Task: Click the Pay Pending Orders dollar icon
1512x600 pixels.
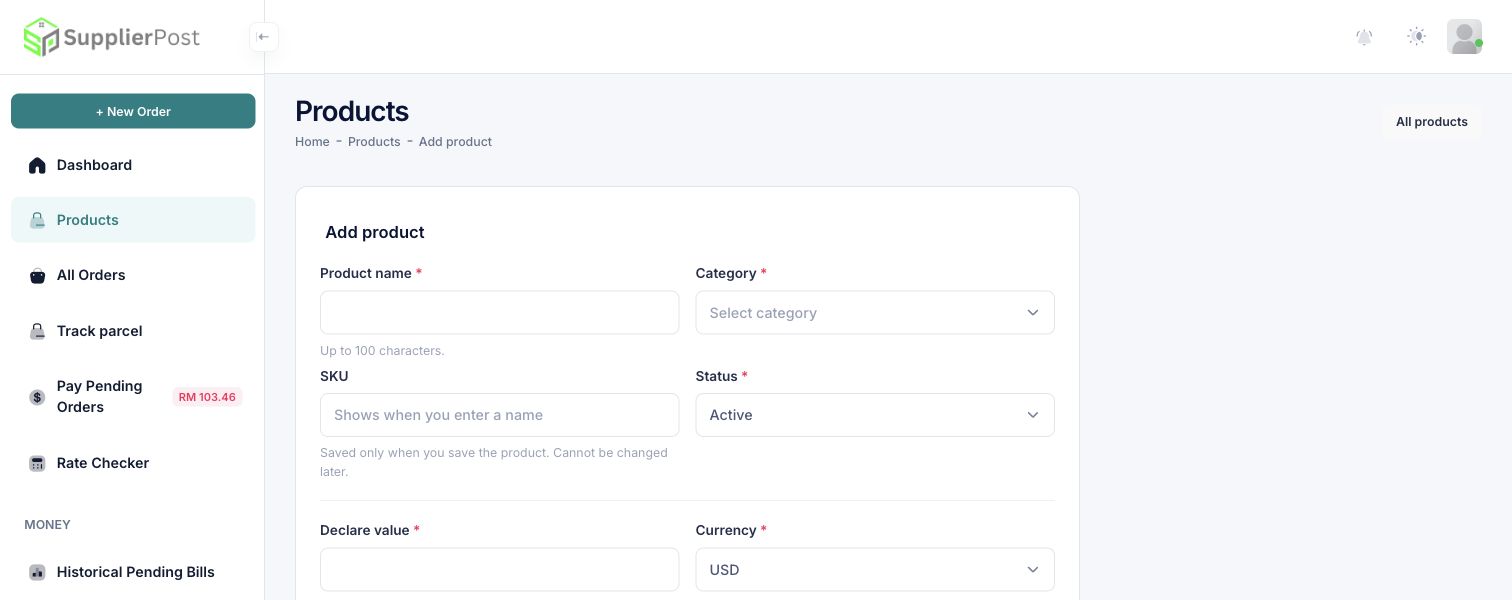Action: click(37, 397)
